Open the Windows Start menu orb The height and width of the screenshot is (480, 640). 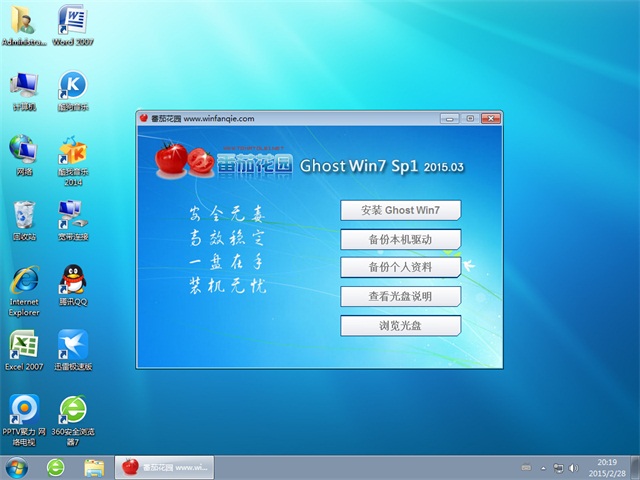click(17, 467)
